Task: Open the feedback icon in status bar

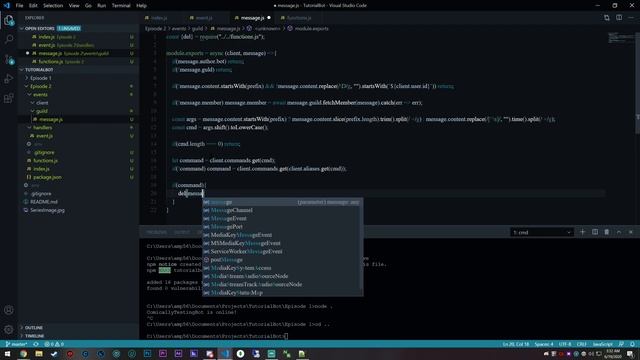Action: 621,344
